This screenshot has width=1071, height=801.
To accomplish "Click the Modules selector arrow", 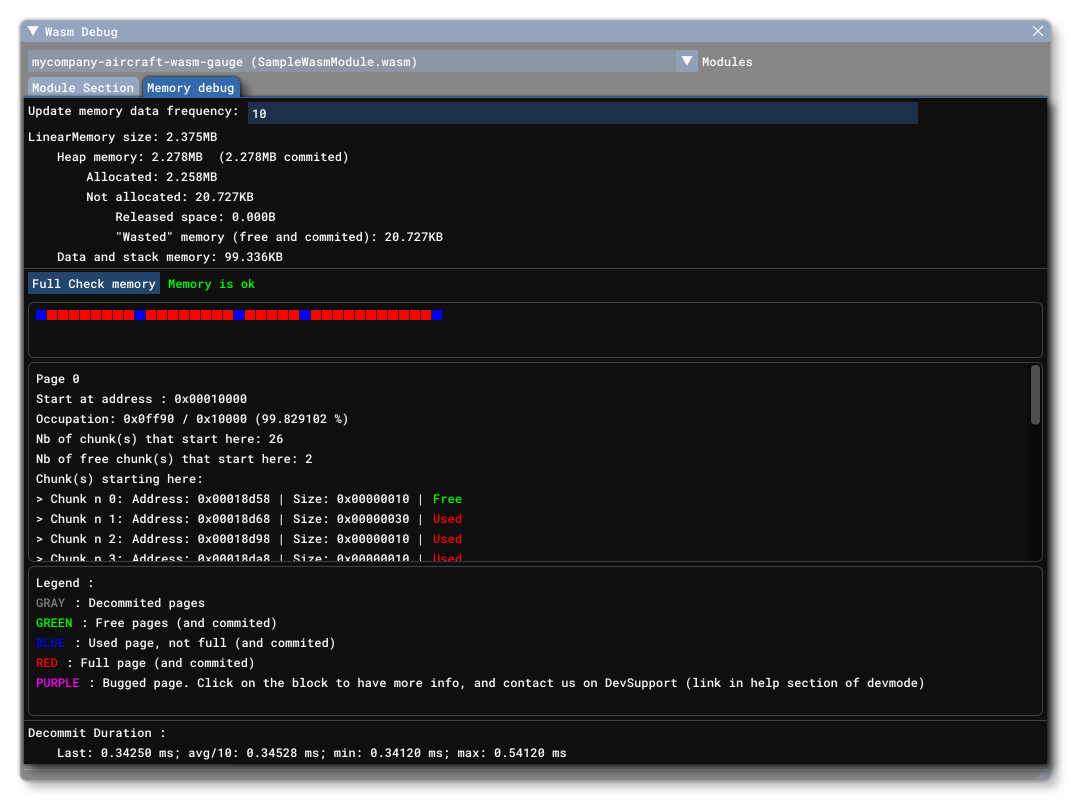I will [x=687, y=61].
